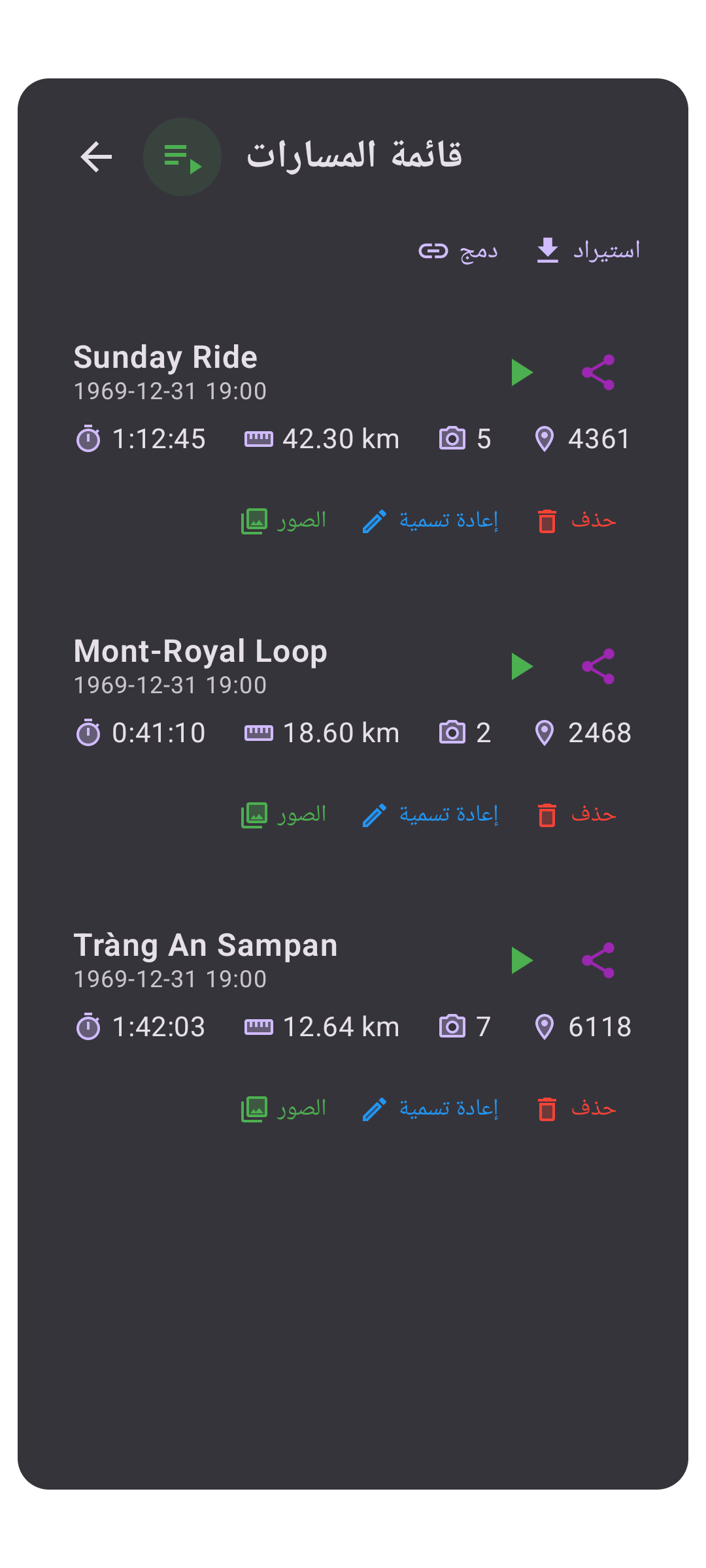Delete the Tràng An Sampan track

(577, 1109)
